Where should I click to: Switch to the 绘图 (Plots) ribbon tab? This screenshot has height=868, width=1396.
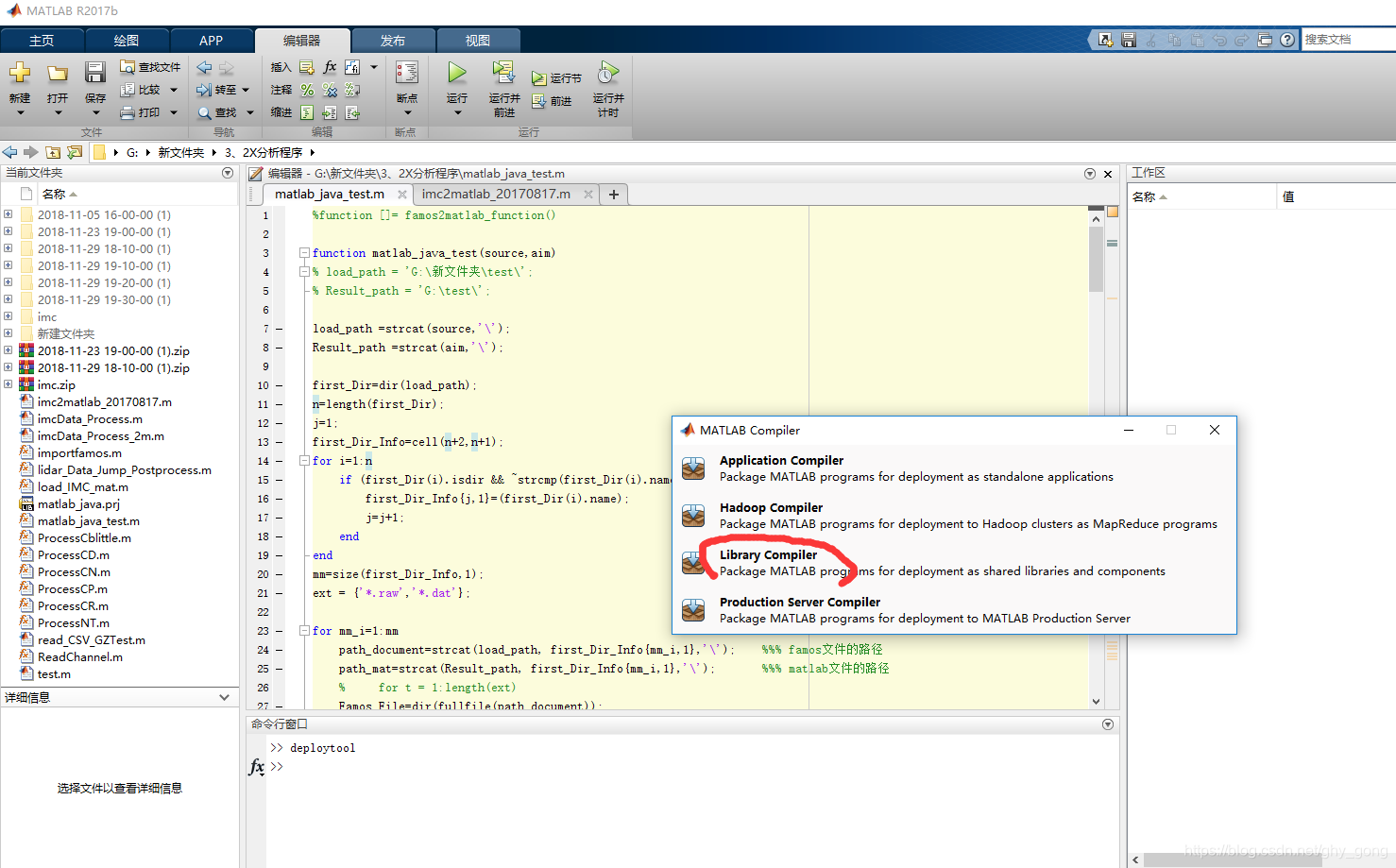(x=127, y=41)
